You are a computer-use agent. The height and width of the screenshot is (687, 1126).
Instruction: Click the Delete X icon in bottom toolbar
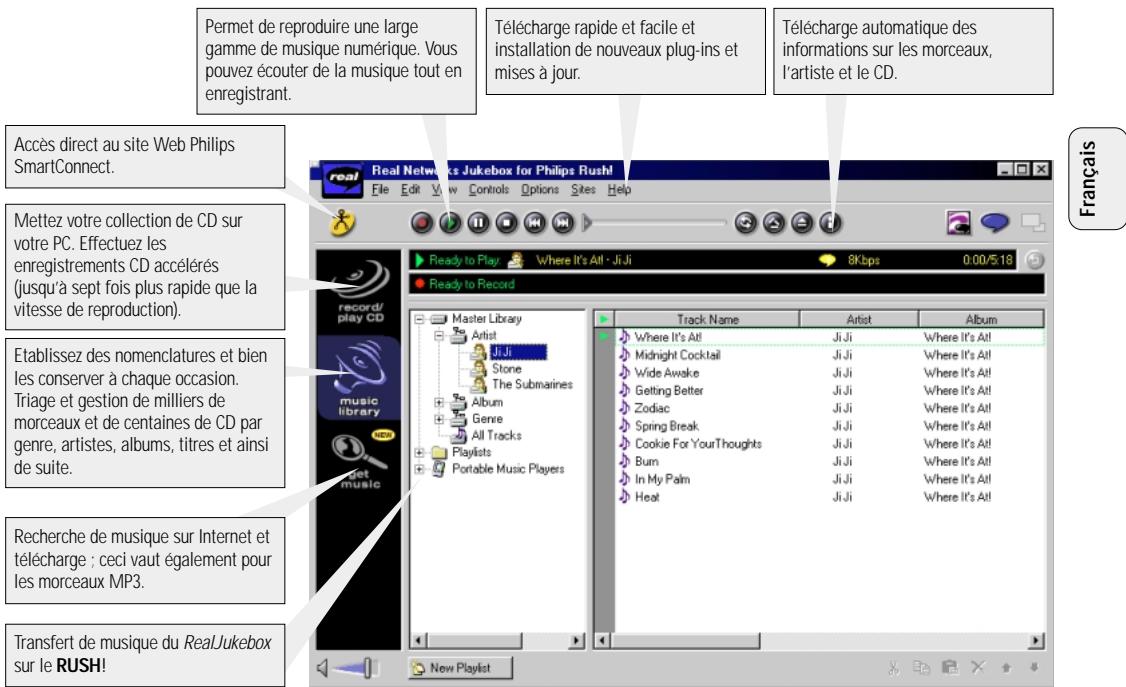(x=978, y=668)
